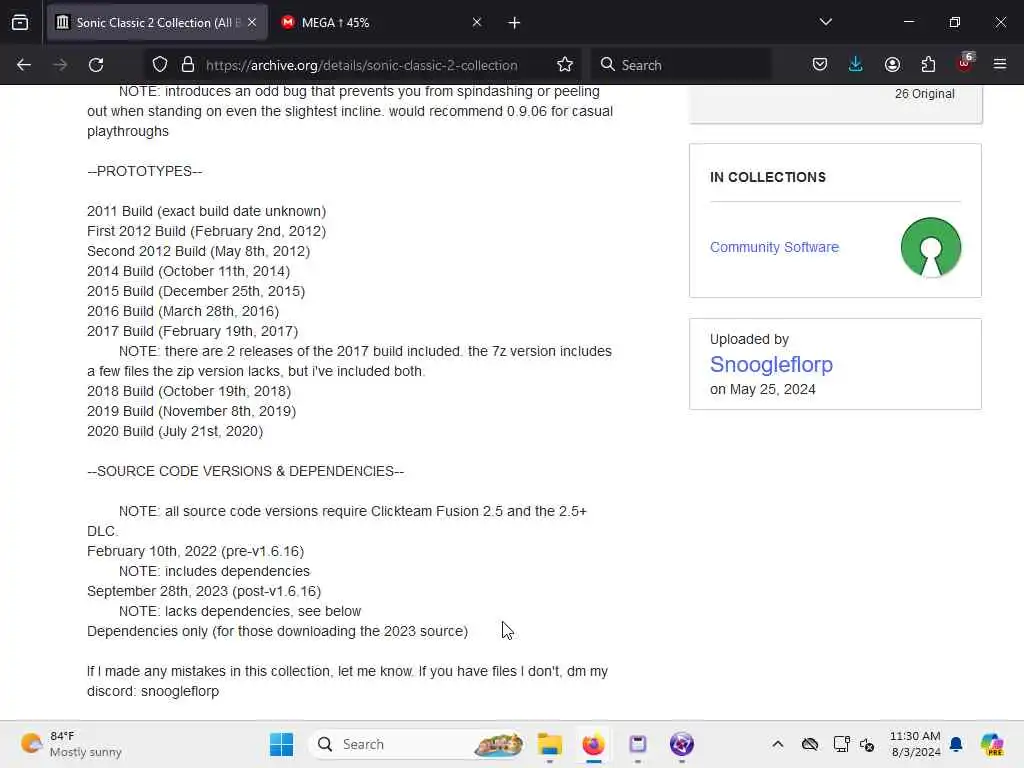Open Community Software collection link

(x=774, y=248)
